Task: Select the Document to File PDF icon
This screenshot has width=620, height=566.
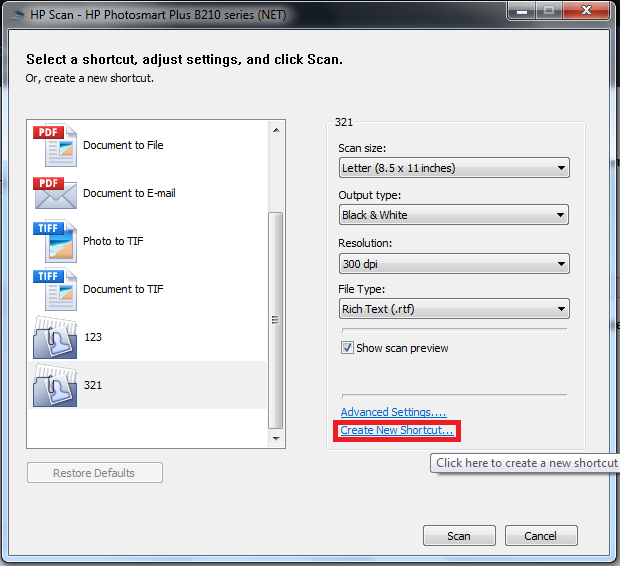Action: pos(54,146)
